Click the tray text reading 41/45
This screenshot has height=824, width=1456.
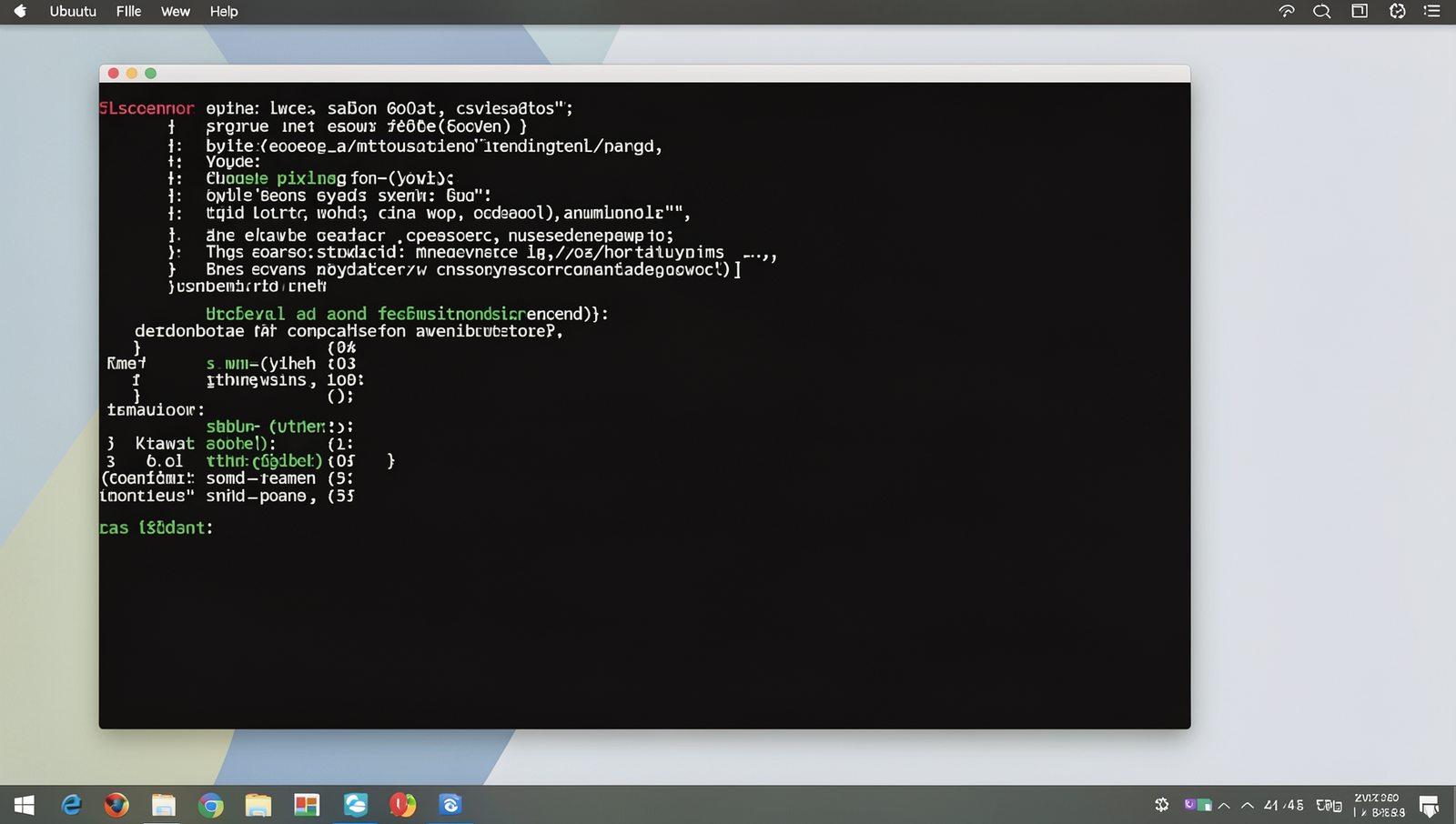pos(1284,805)
